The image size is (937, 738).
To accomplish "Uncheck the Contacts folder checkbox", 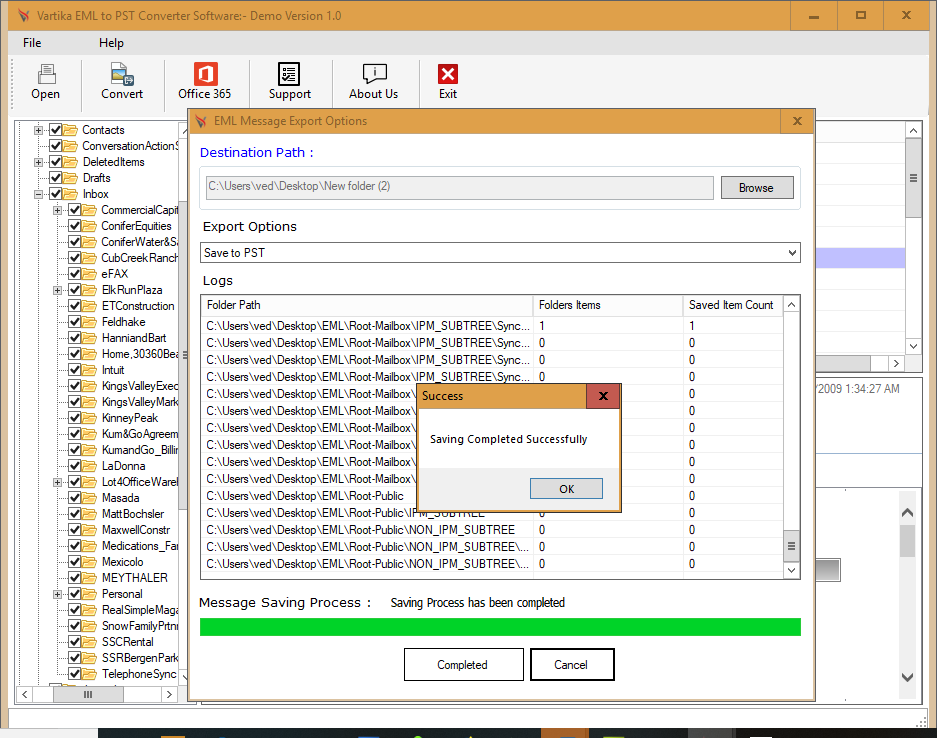I will click(56, 130).
